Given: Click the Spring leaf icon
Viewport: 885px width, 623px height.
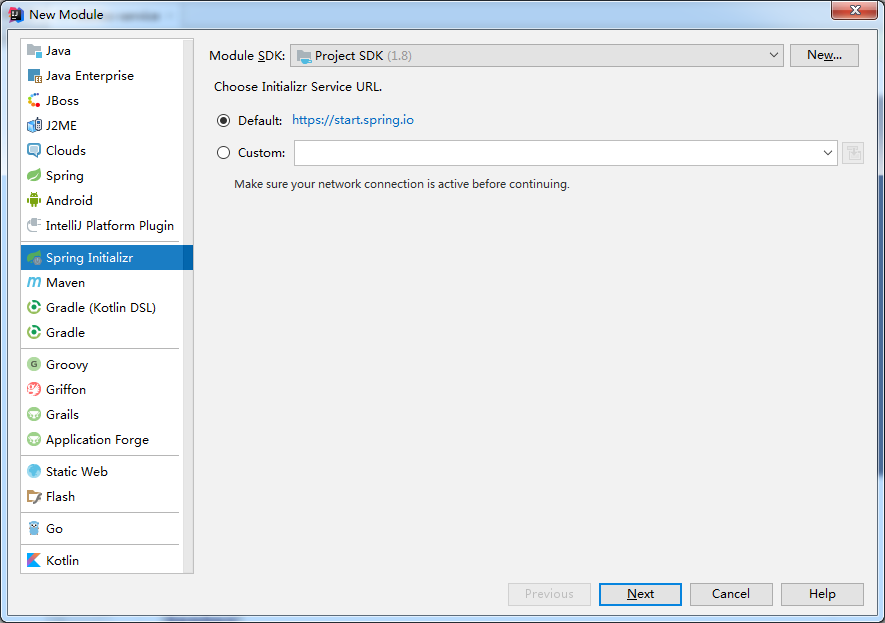Looking at the screenshot, I should 34,176.
